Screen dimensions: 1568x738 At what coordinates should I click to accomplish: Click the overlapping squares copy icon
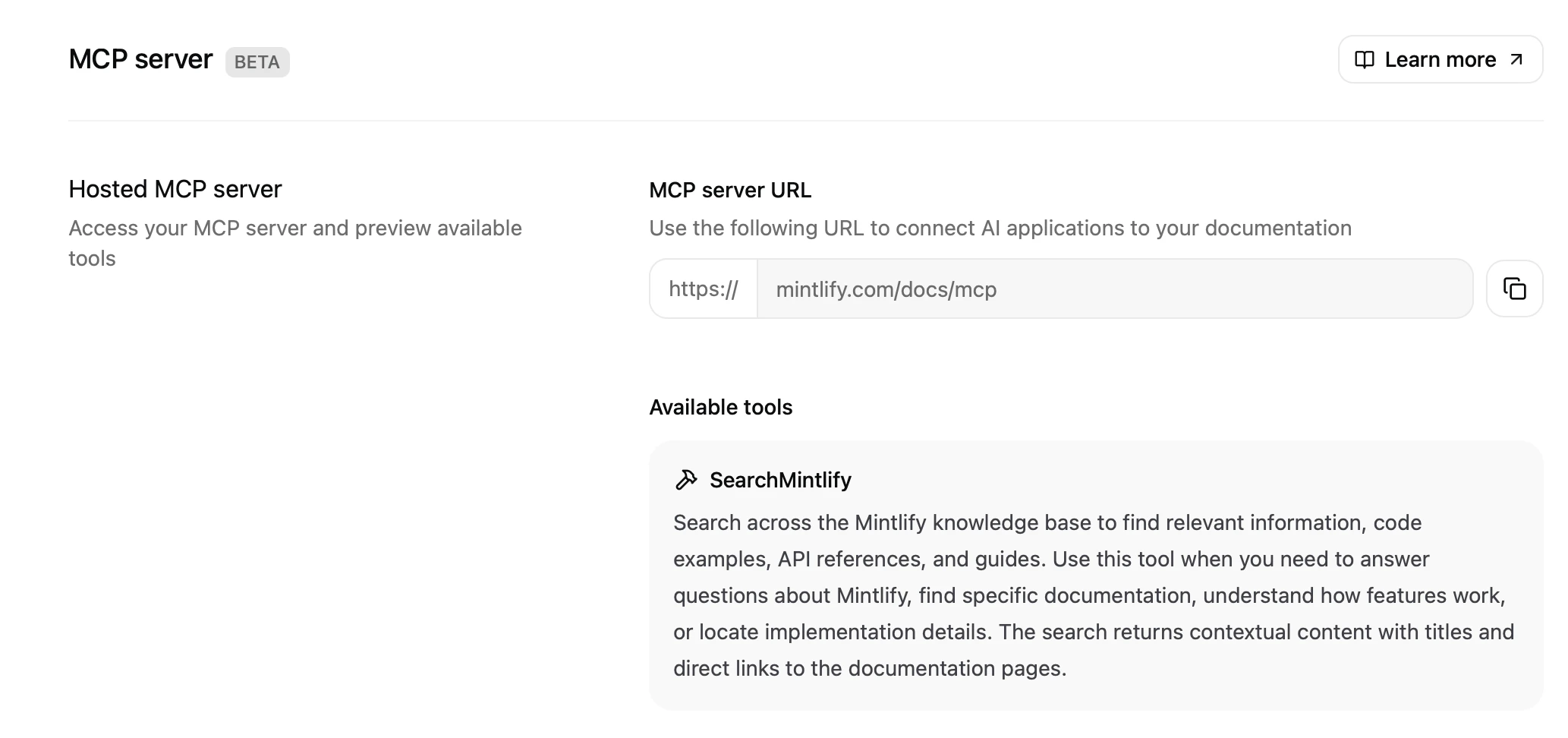[x=1515, y=289]
